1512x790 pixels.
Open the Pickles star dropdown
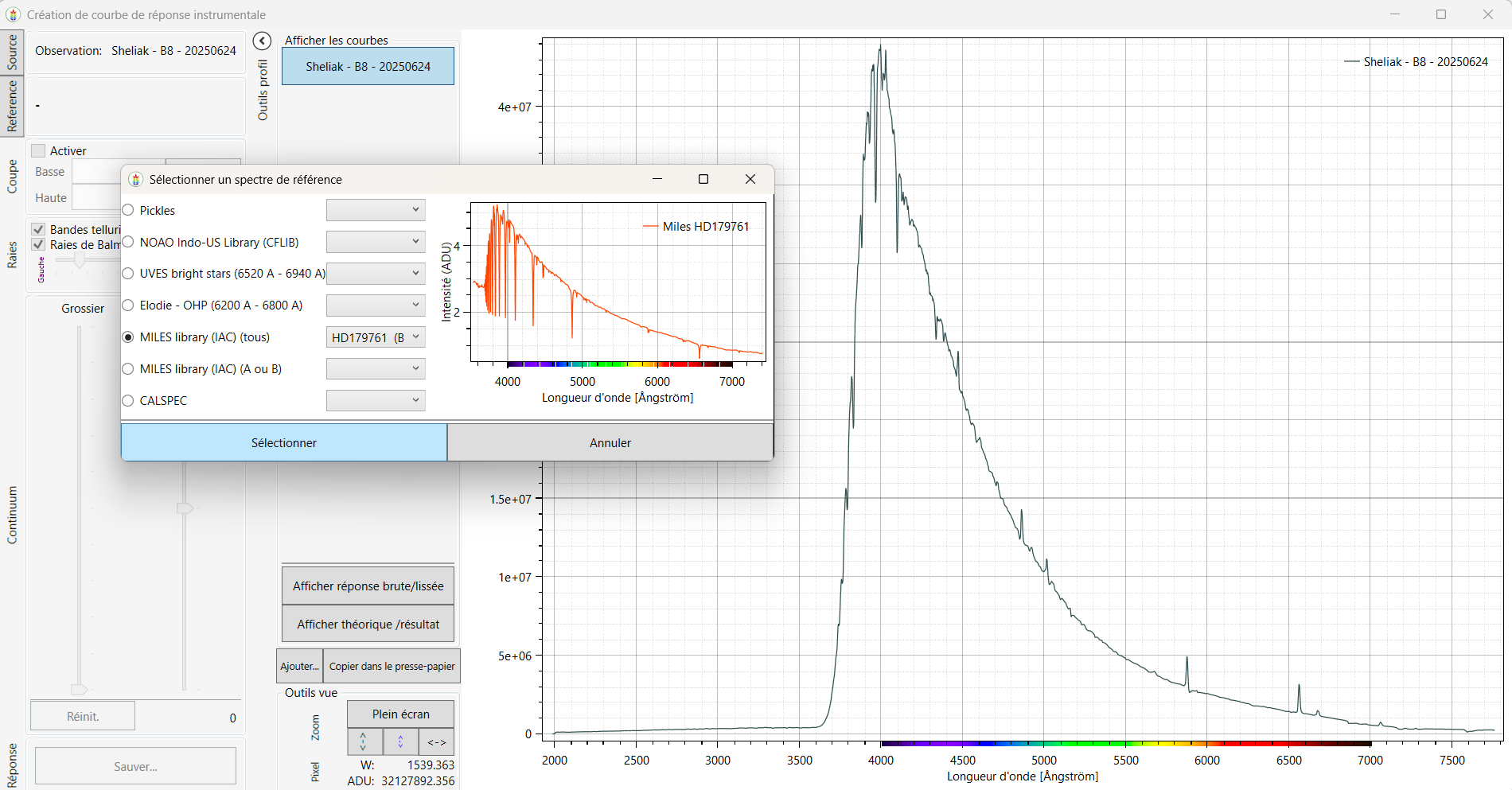pos(376,210)
